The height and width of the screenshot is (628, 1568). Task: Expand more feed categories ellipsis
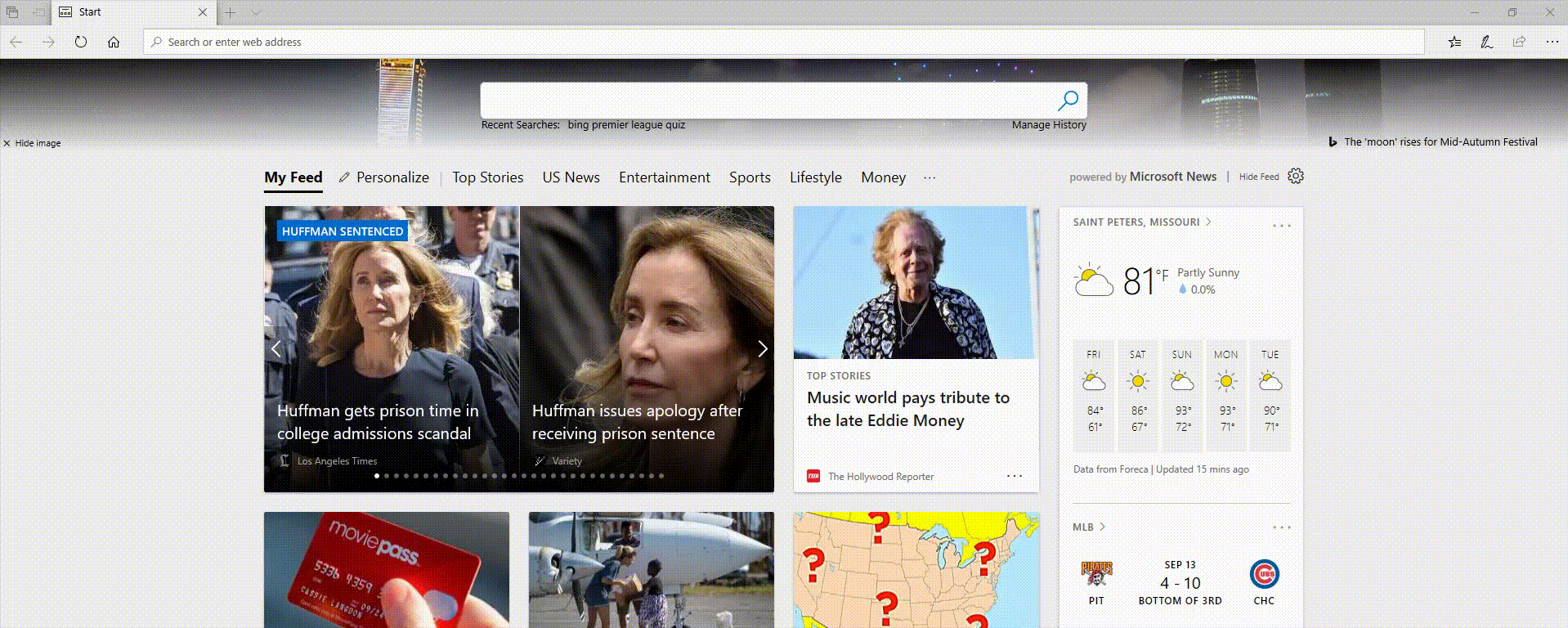tap(930, 177)
